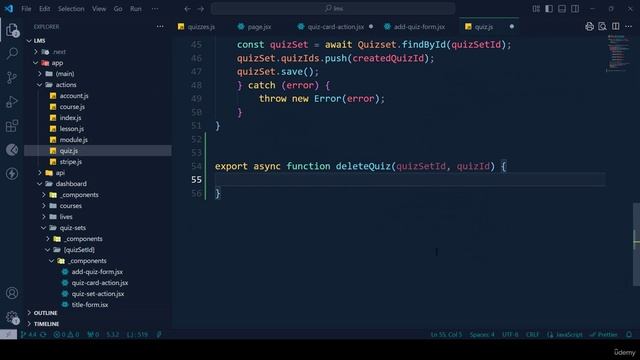Switch to the quiz-card-action.jsx tab
Screen dimensions: 640x360
(336, 27)
